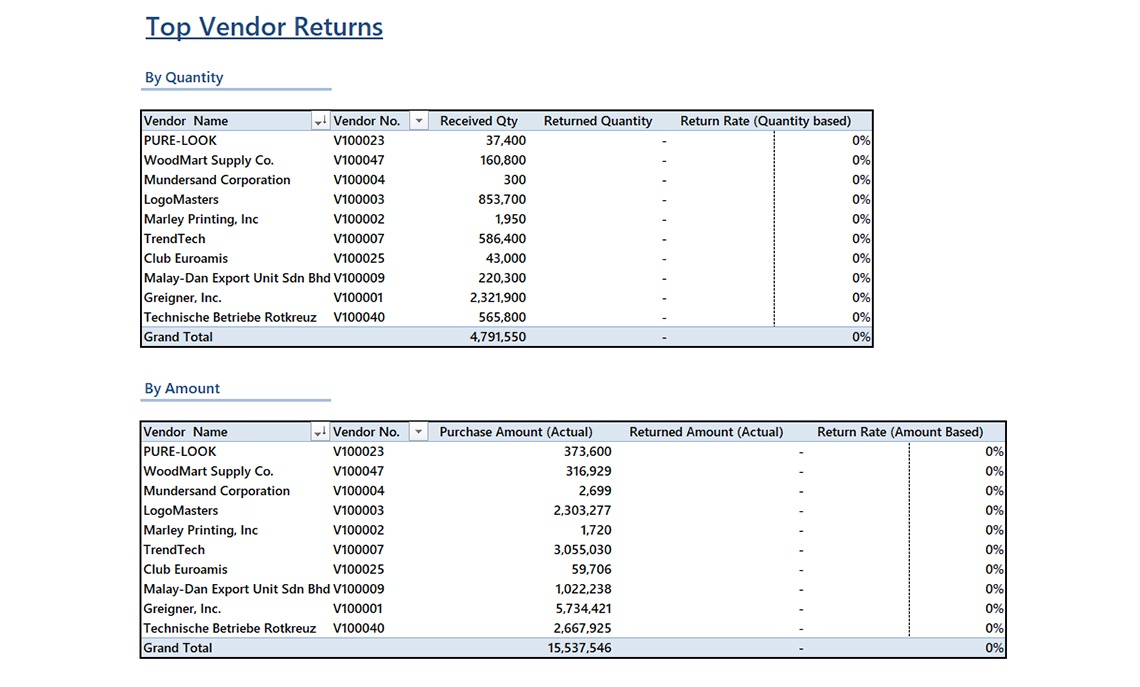Select Club Euroamis in By Quantity table

tap(185, 259)
